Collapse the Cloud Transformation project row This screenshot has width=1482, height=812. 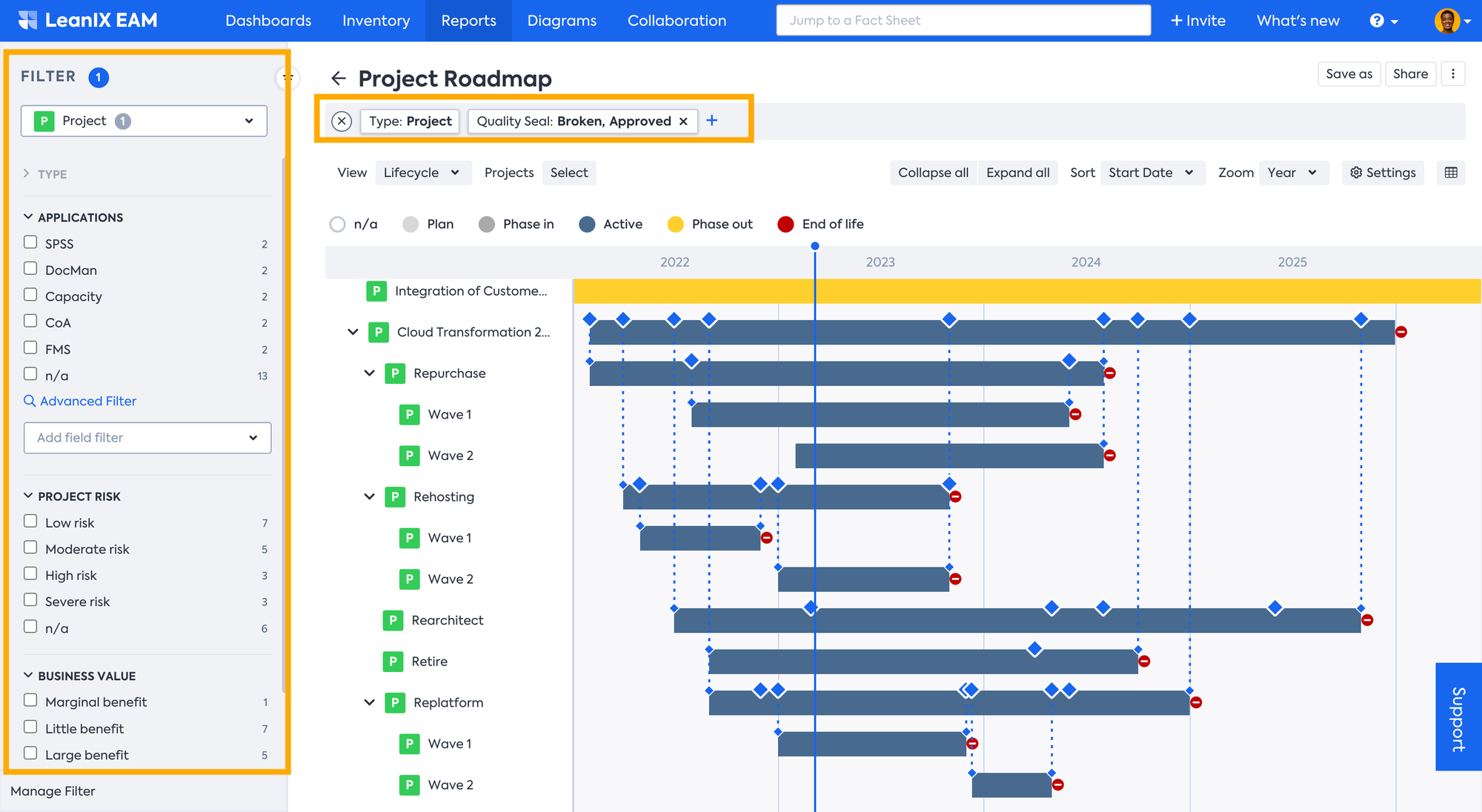coord(353,332)
